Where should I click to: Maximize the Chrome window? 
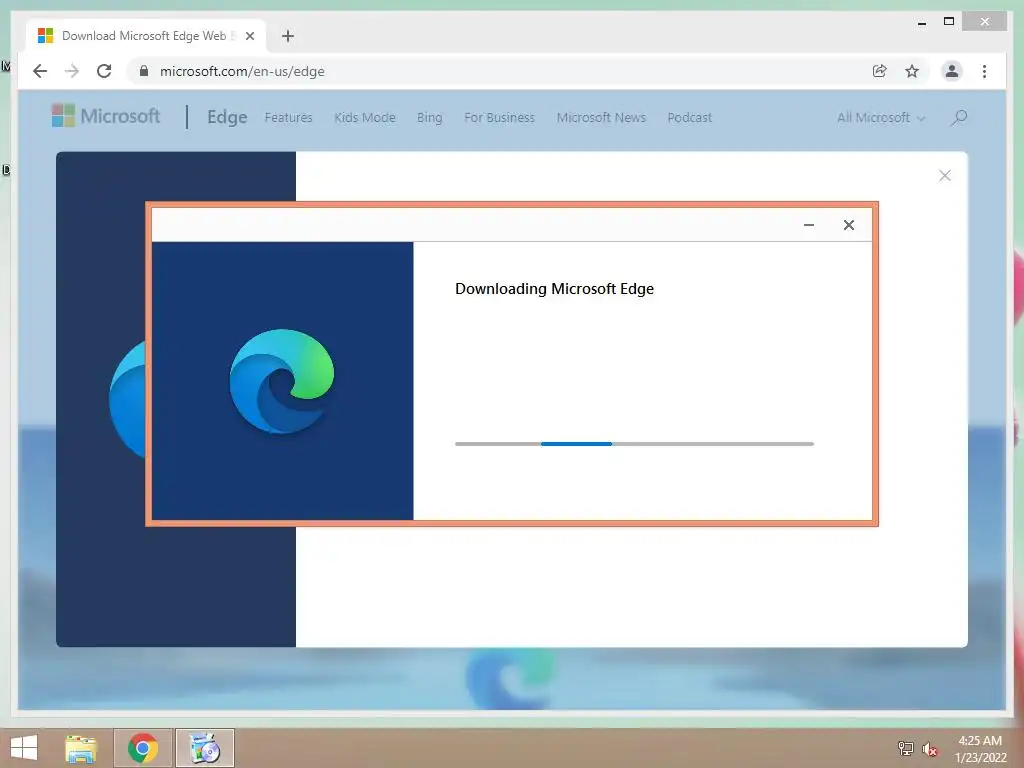coord(949,22)
